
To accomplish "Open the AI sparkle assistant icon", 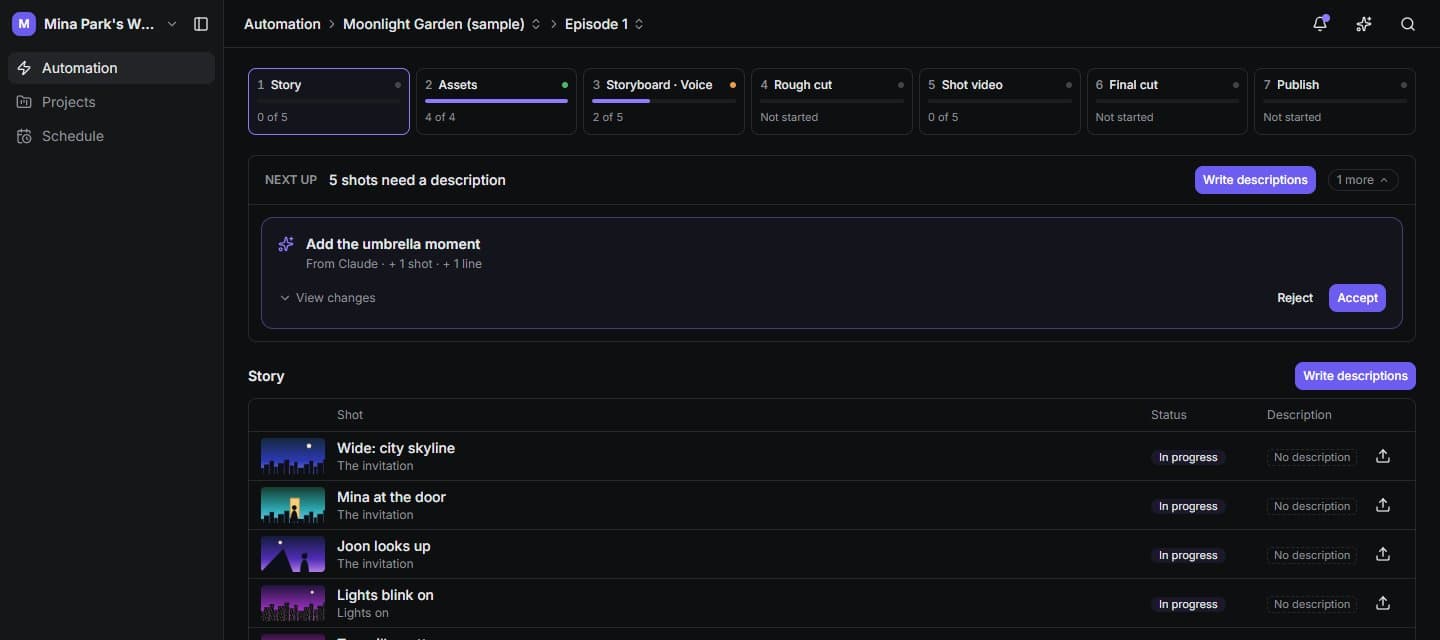I will click(1364, 24).
